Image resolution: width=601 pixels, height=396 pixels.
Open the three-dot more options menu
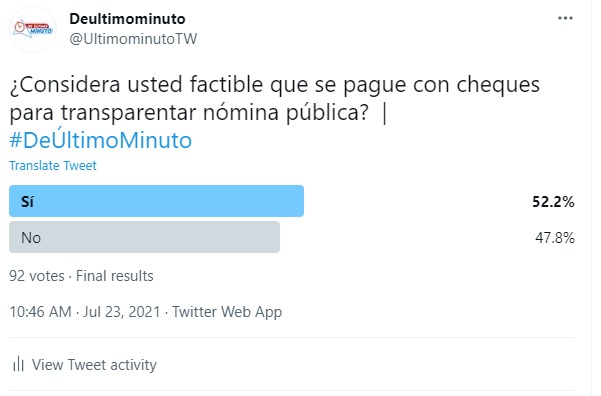[565, 18]
